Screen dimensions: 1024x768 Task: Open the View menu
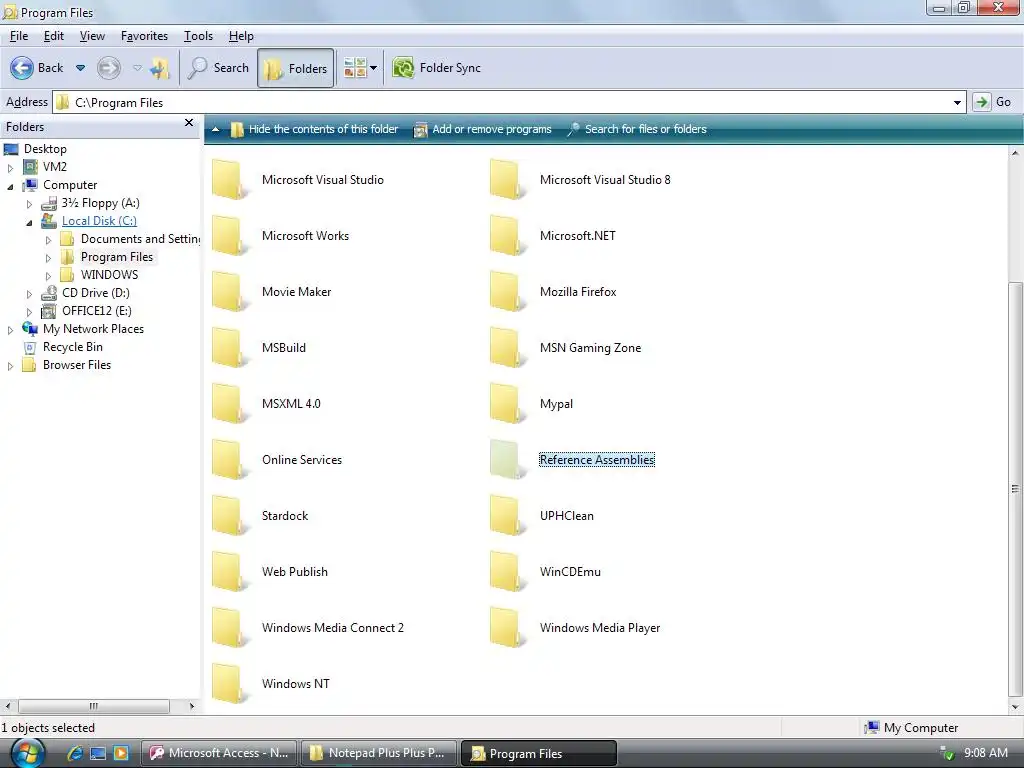click(92, 36)
